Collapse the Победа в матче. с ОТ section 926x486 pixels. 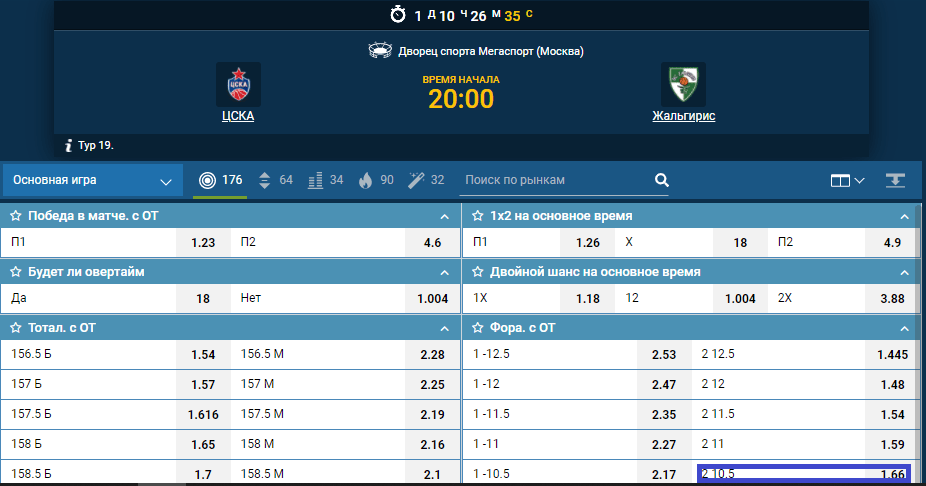point(445,217)
